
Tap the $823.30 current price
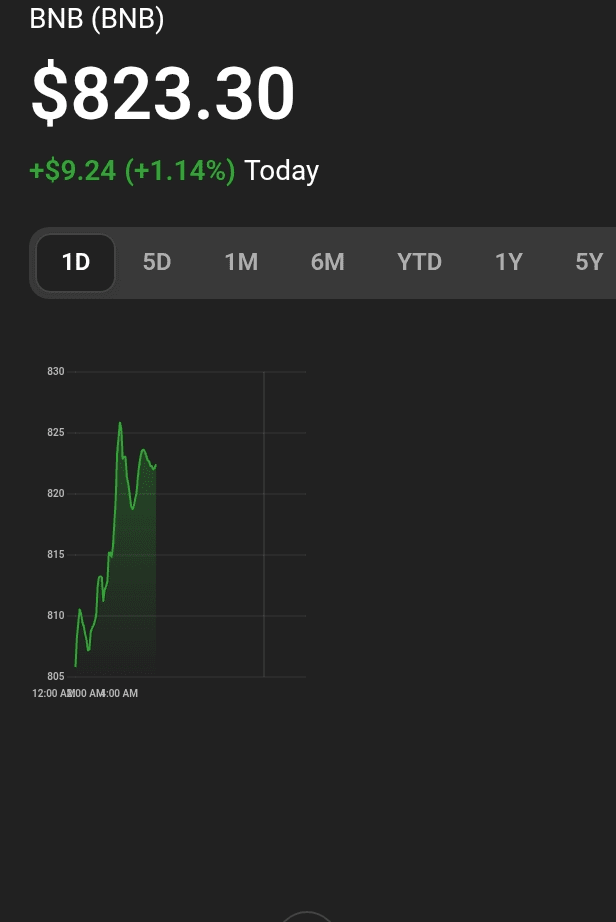(163, 94)
